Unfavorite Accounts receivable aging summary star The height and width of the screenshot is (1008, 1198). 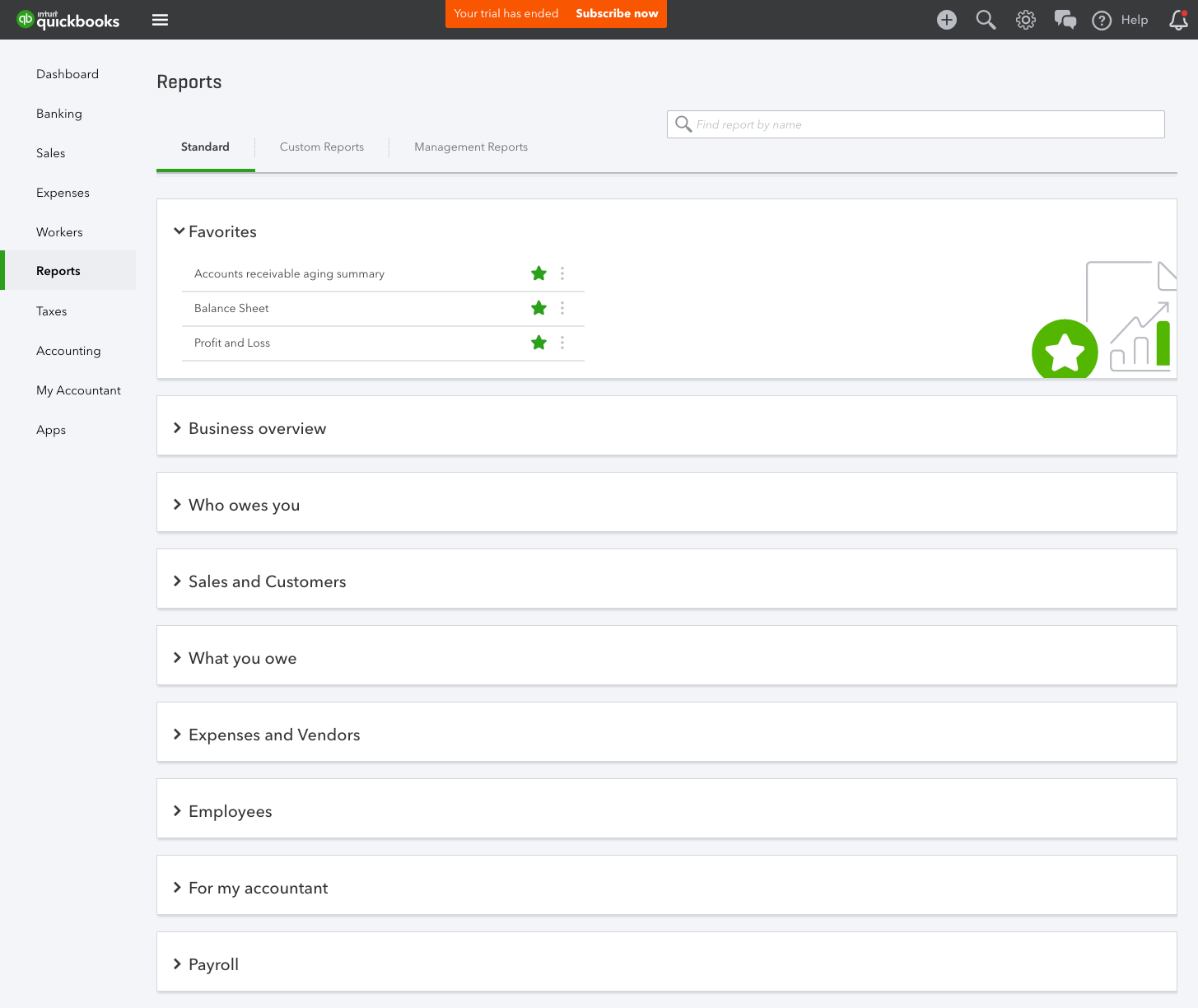point(539,273)
